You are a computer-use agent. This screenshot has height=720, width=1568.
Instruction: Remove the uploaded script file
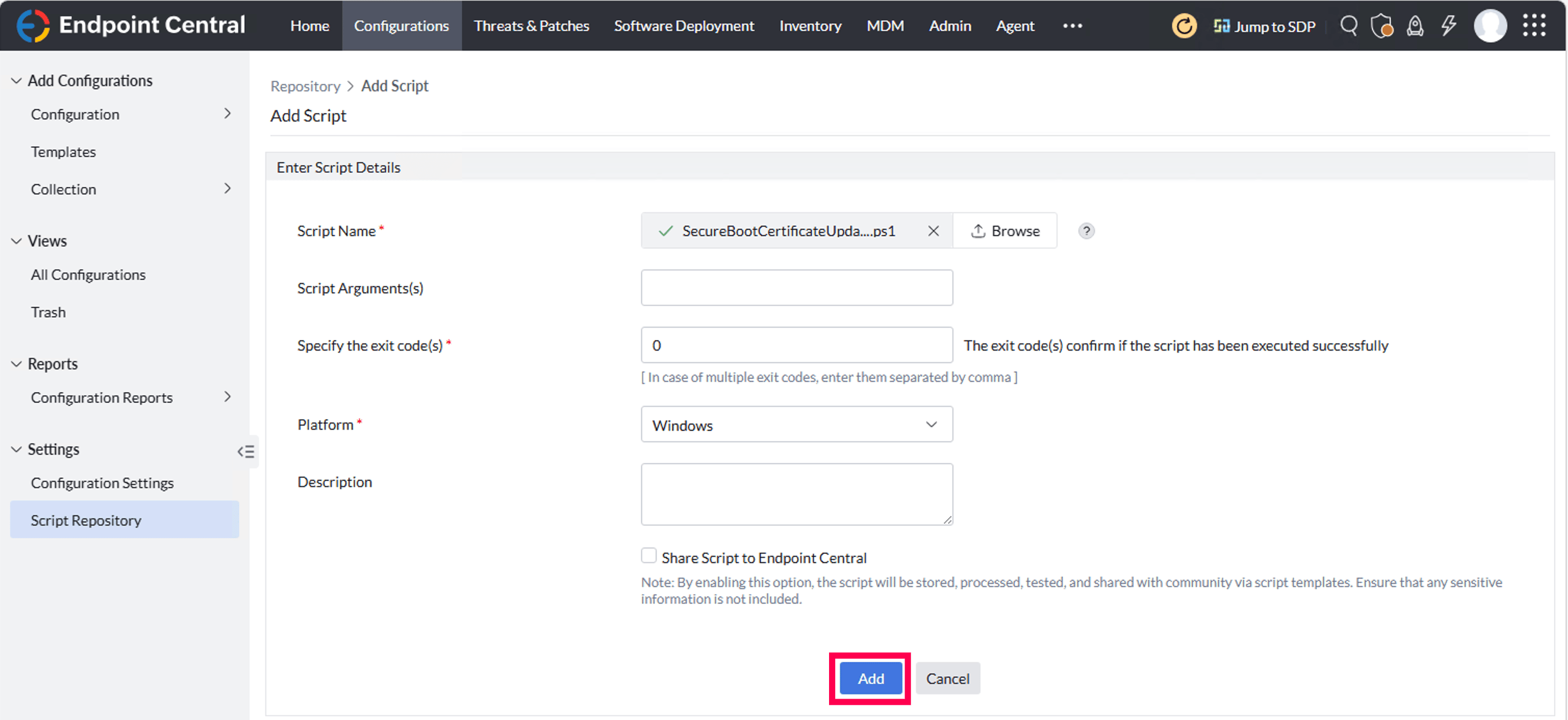pos(933,231)
